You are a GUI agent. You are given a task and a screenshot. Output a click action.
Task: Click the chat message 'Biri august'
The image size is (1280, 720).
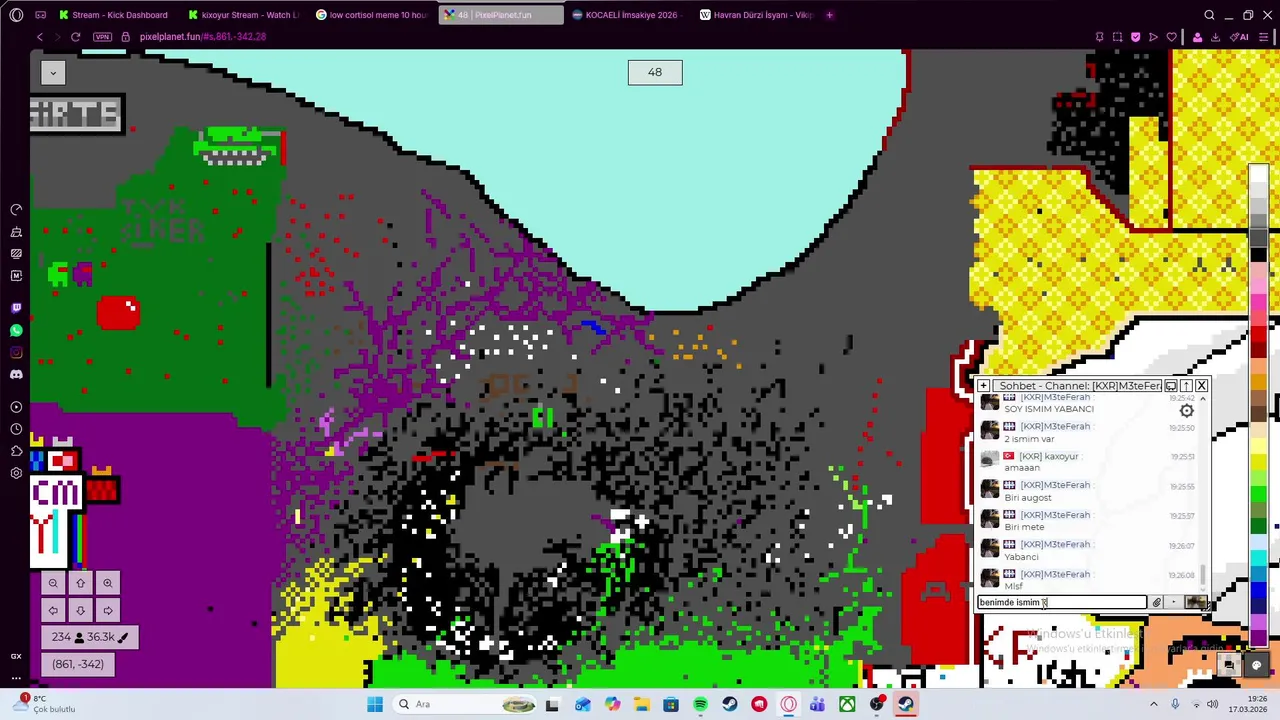click(x=1028, y=497)
